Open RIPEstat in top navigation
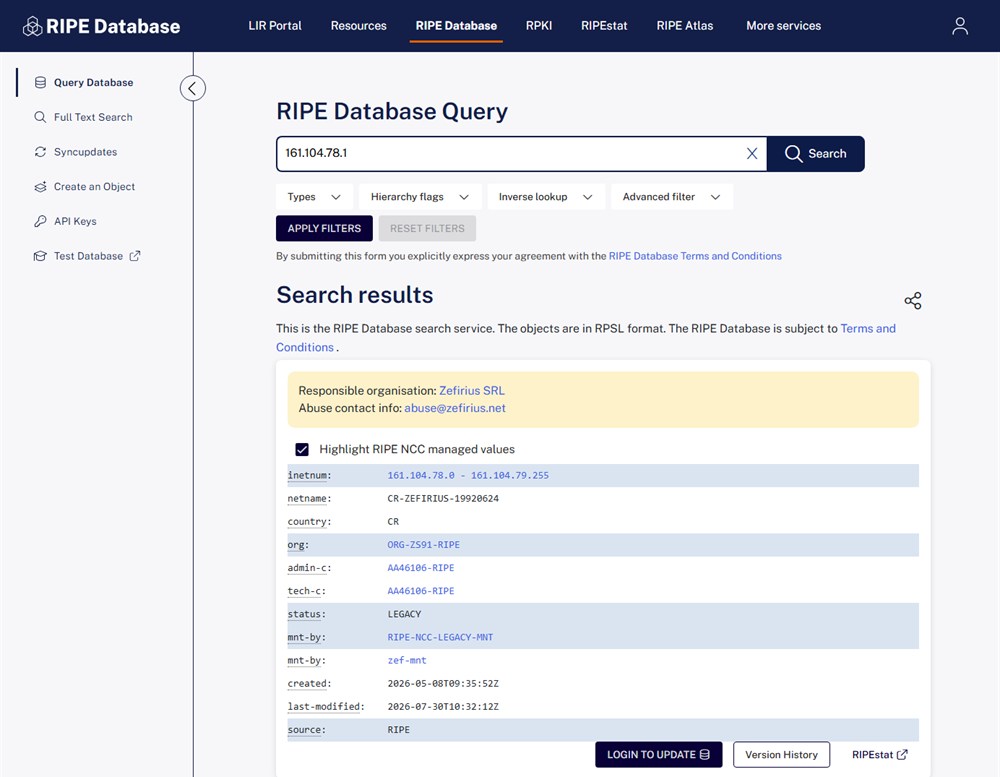This screenshot has width=1000, height=777. [604, 26]
